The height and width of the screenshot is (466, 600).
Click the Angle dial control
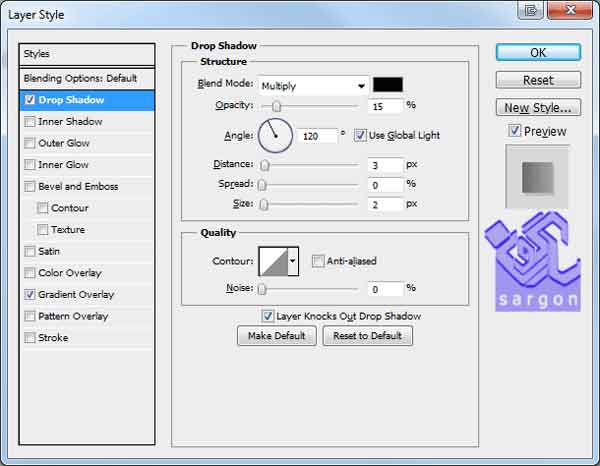(x=275, y=135)
